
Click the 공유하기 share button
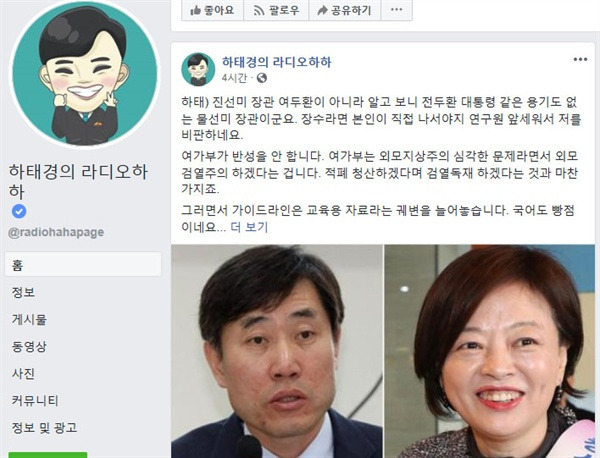coord(344,10)
